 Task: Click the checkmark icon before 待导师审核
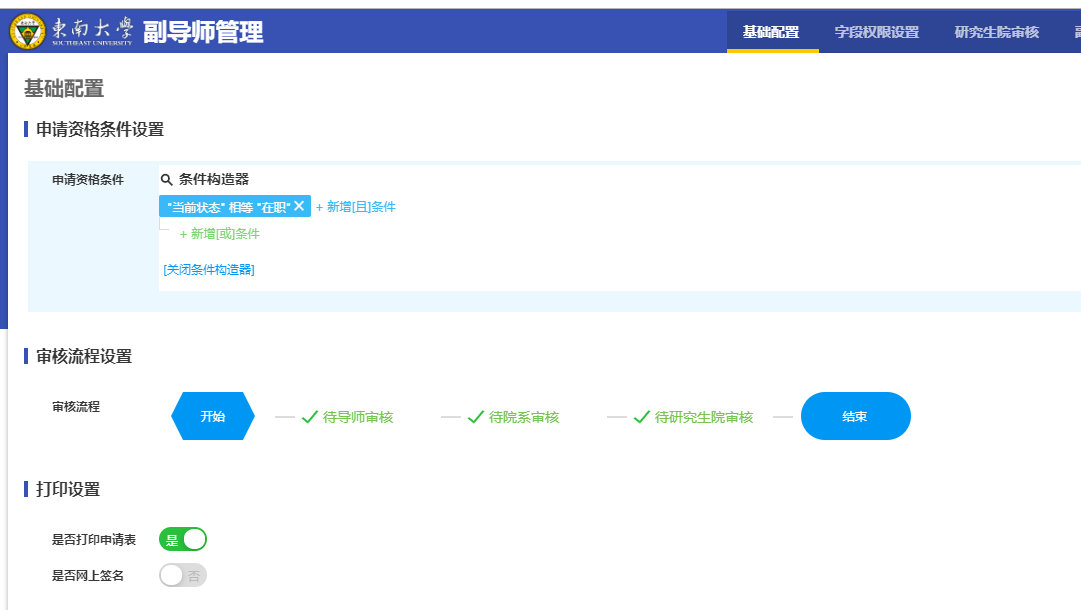[310, 417]
